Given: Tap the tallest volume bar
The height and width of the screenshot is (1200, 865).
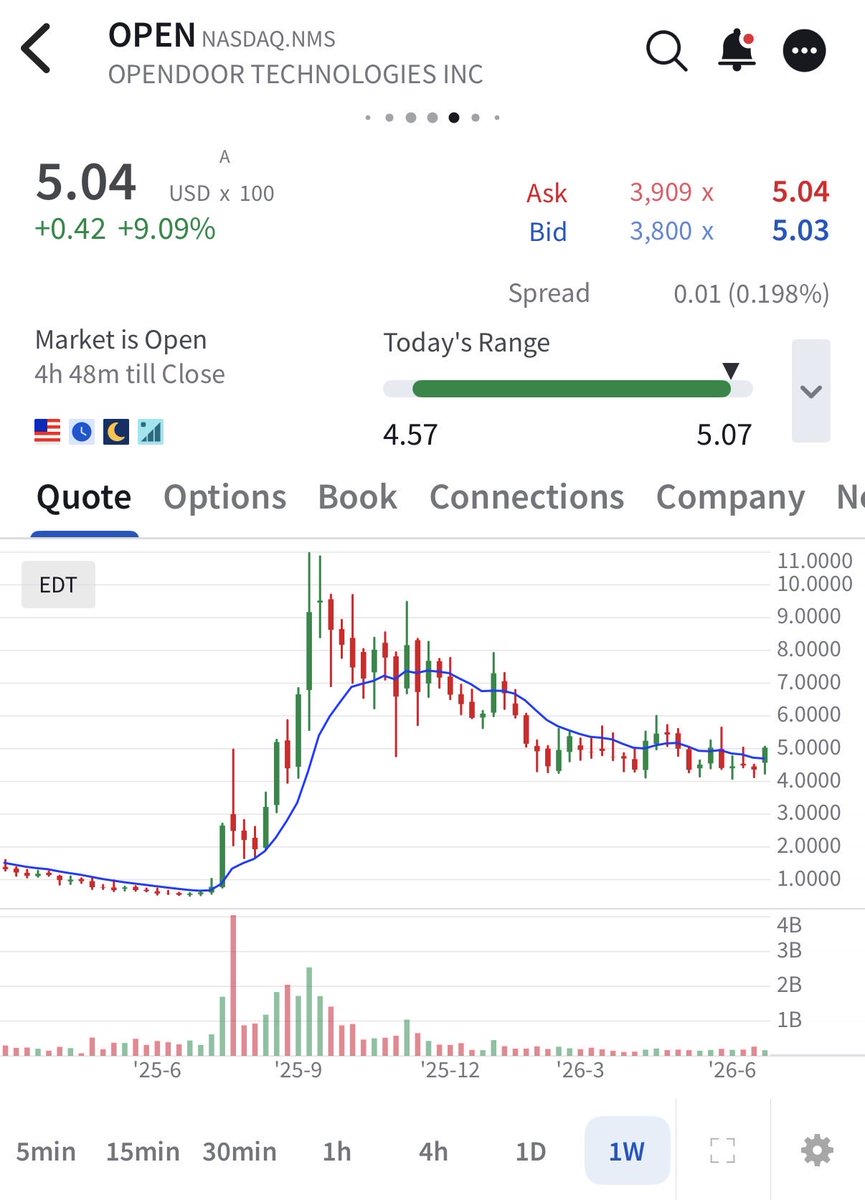Looking at the screenshot, I should pos(233,985).
